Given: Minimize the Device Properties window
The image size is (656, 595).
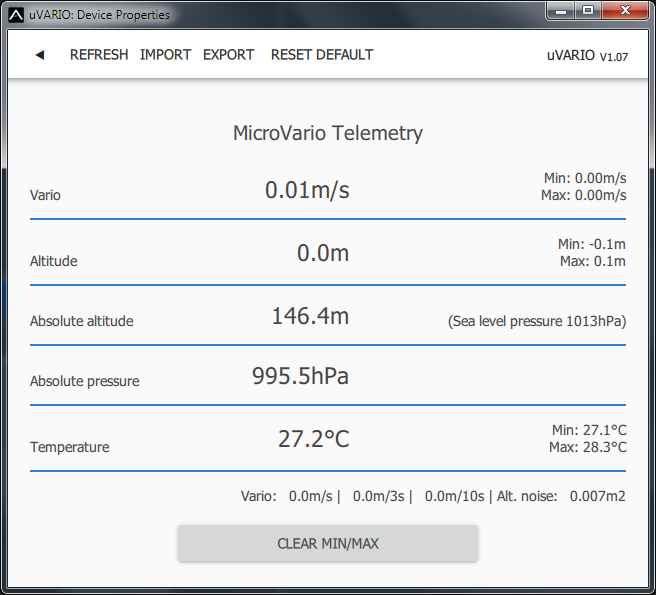Looking at the screenshot, I should click(562, 12).
